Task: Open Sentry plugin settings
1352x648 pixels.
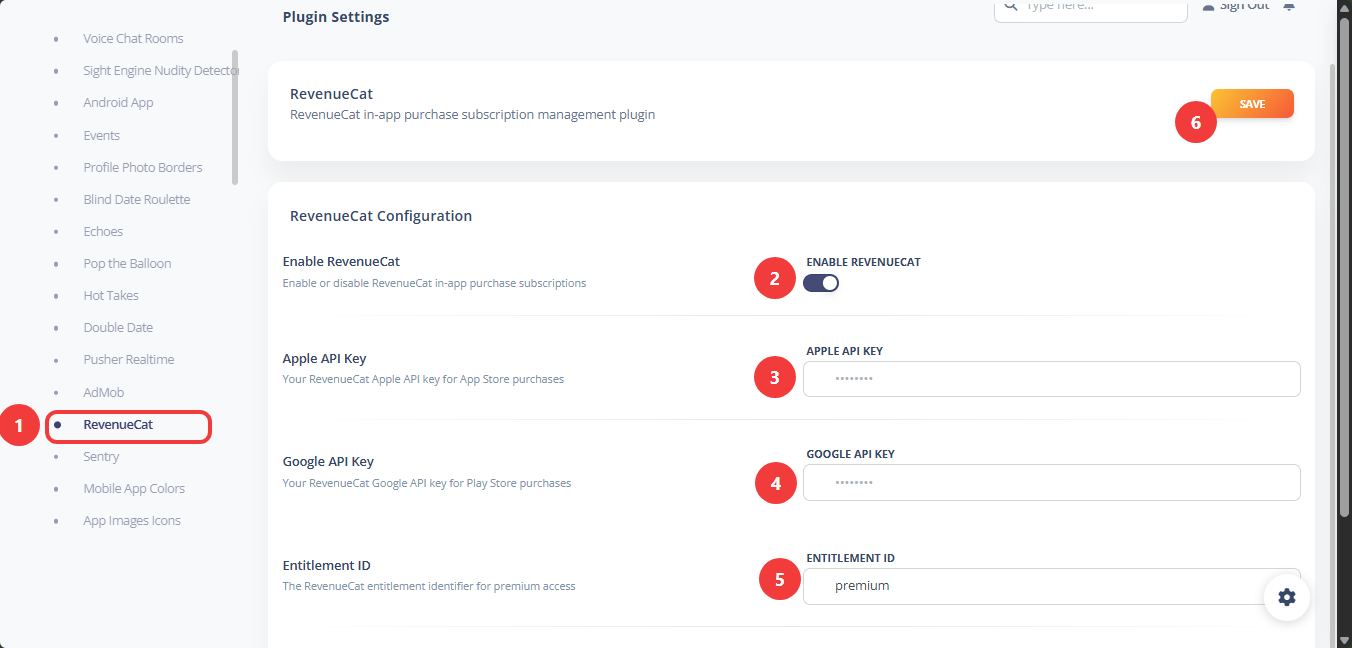Action: [101, 456]
